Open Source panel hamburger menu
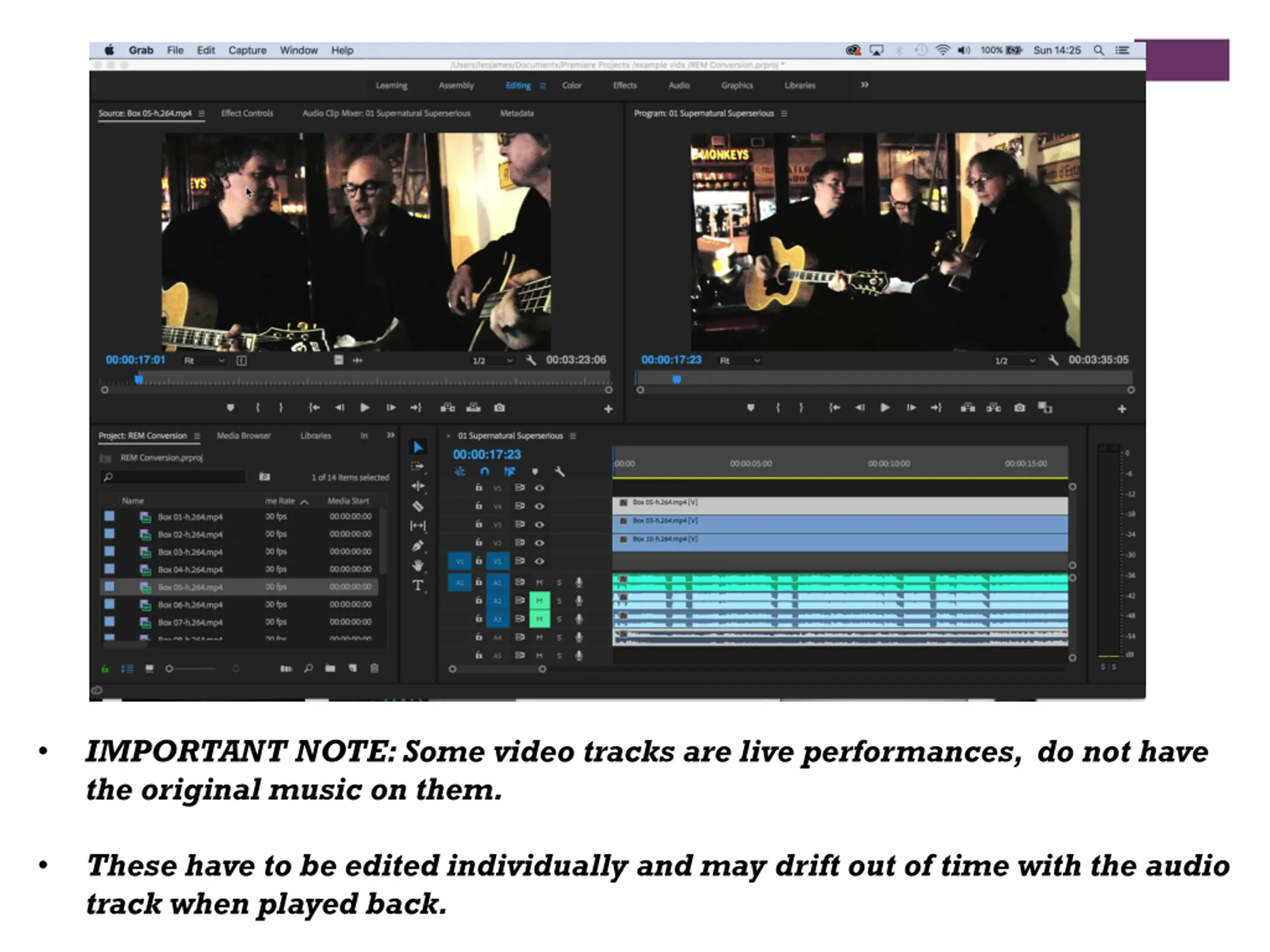 (201, 114)
